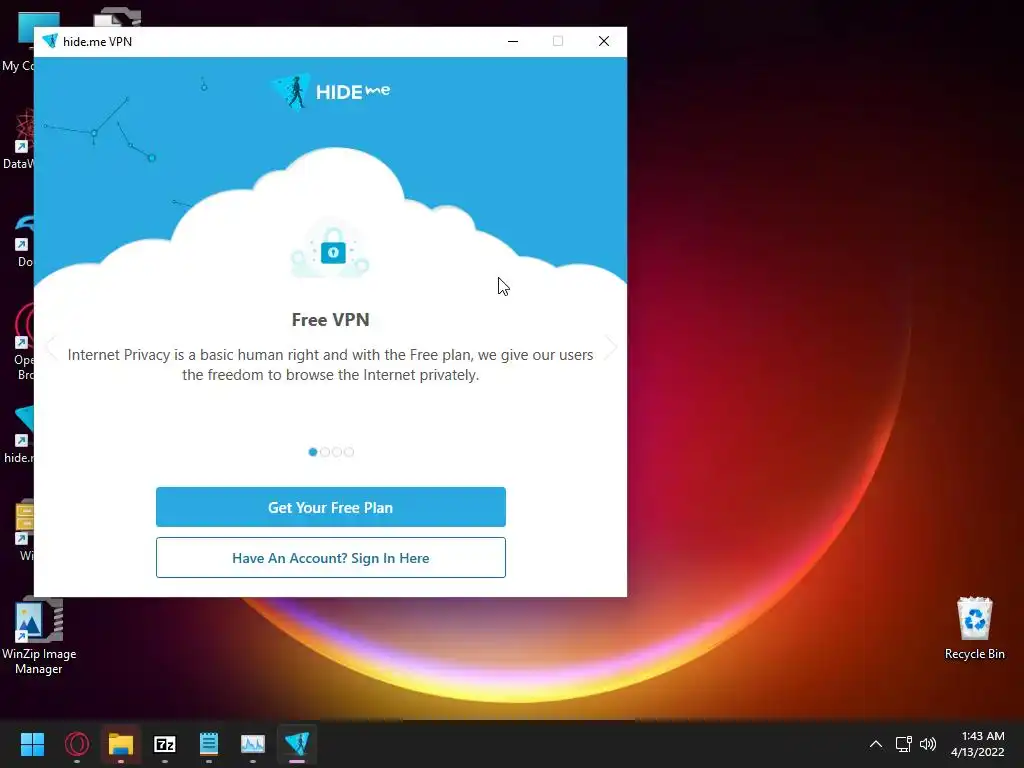This screenshot has height=768, width=1024.
Task: Click the Free VPN heading text
Action: coord(330,320)
